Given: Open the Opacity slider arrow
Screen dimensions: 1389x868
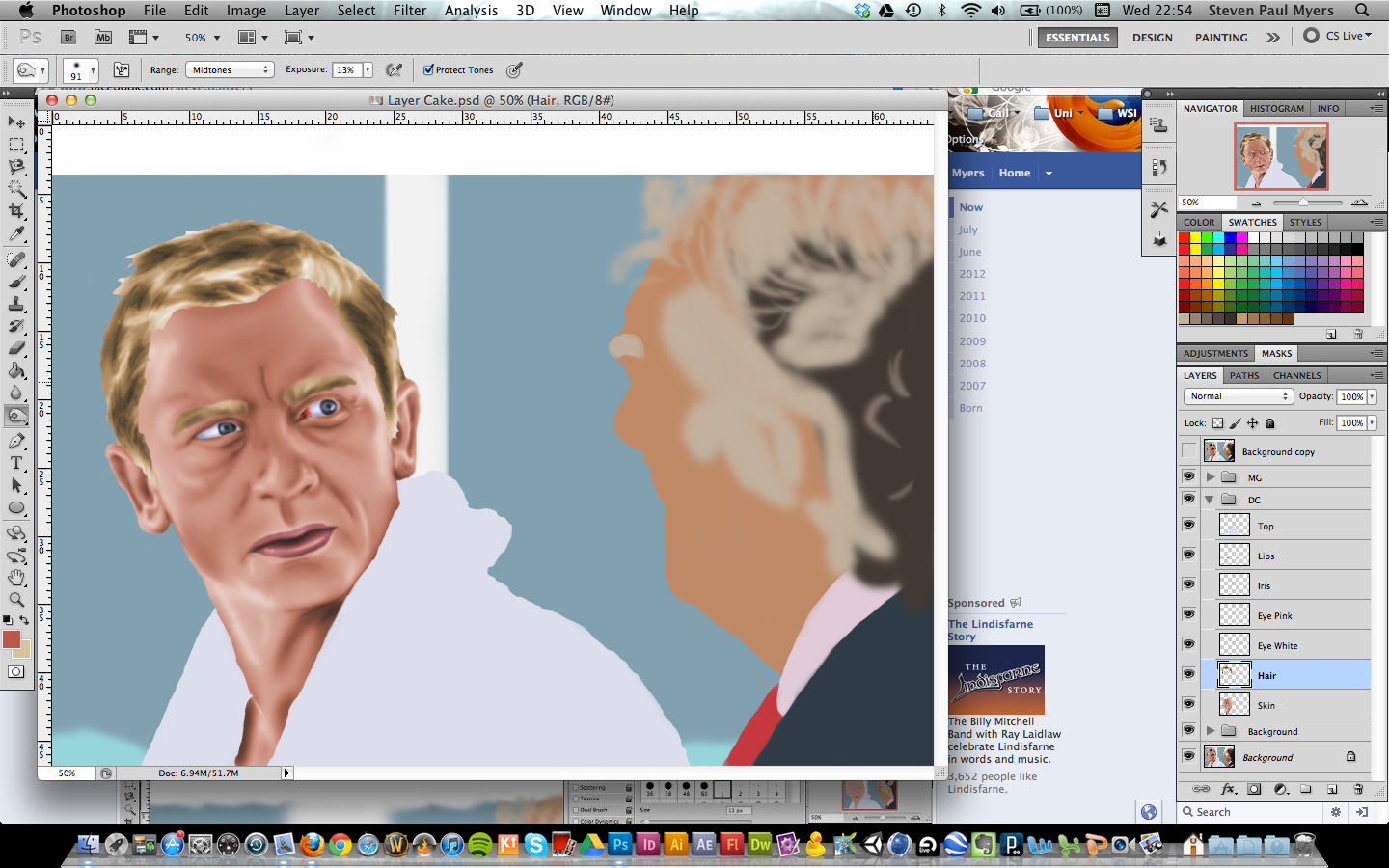Looking at the screenshot, I should [1372, 396].
